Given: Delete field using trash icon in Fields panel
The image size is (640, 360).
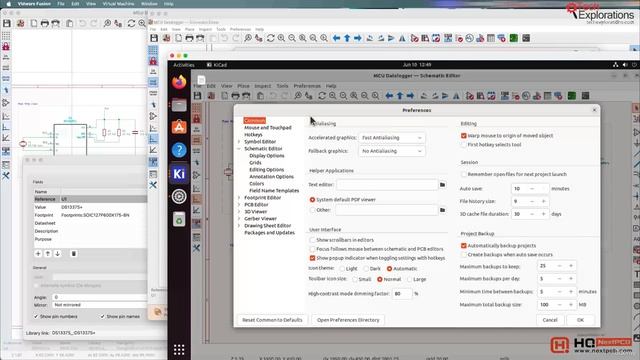Looking at the screenshot, I should point(74,254).
